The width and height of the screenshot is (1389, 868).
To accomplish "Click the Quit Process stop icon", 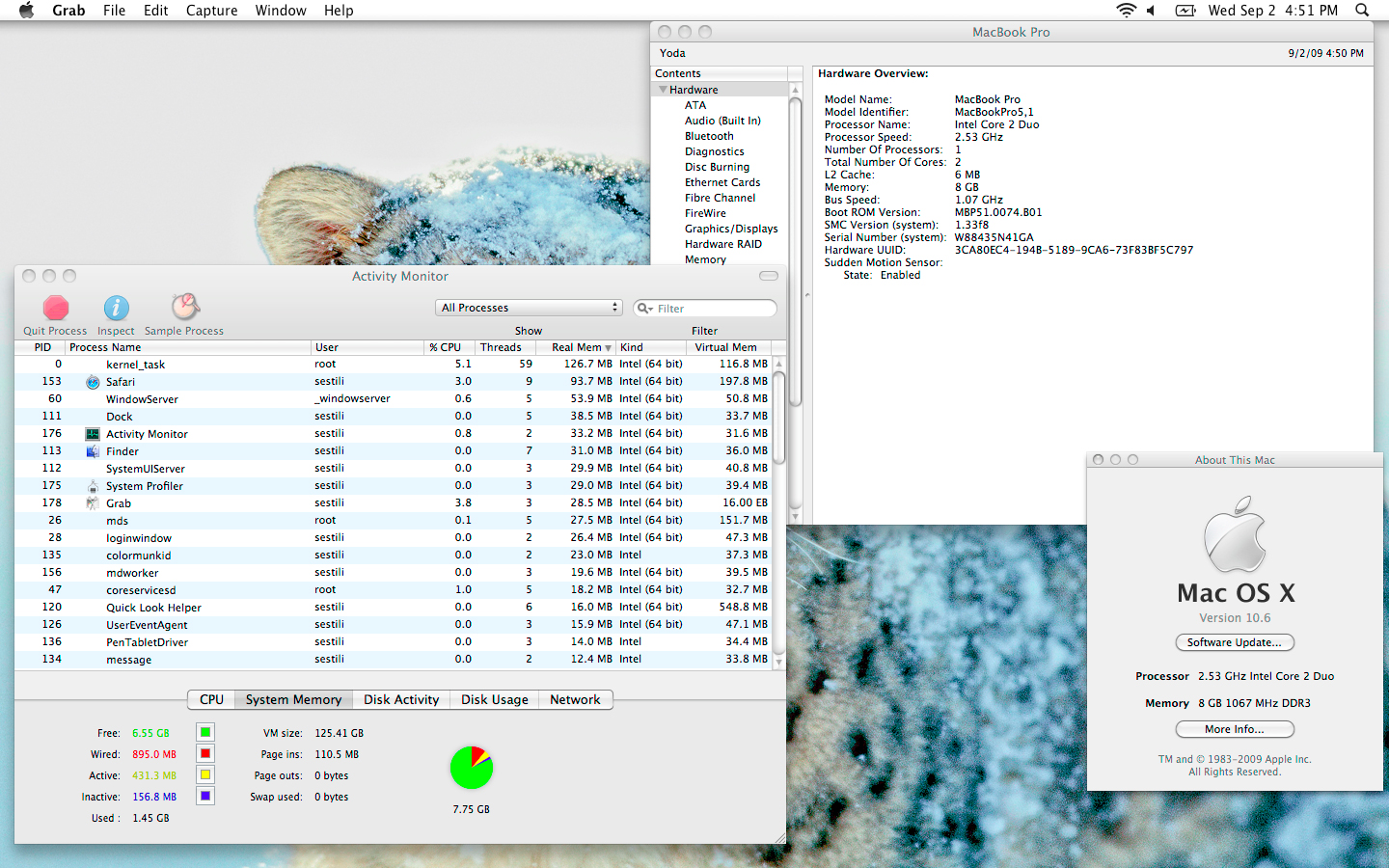I will pos(56,308).
